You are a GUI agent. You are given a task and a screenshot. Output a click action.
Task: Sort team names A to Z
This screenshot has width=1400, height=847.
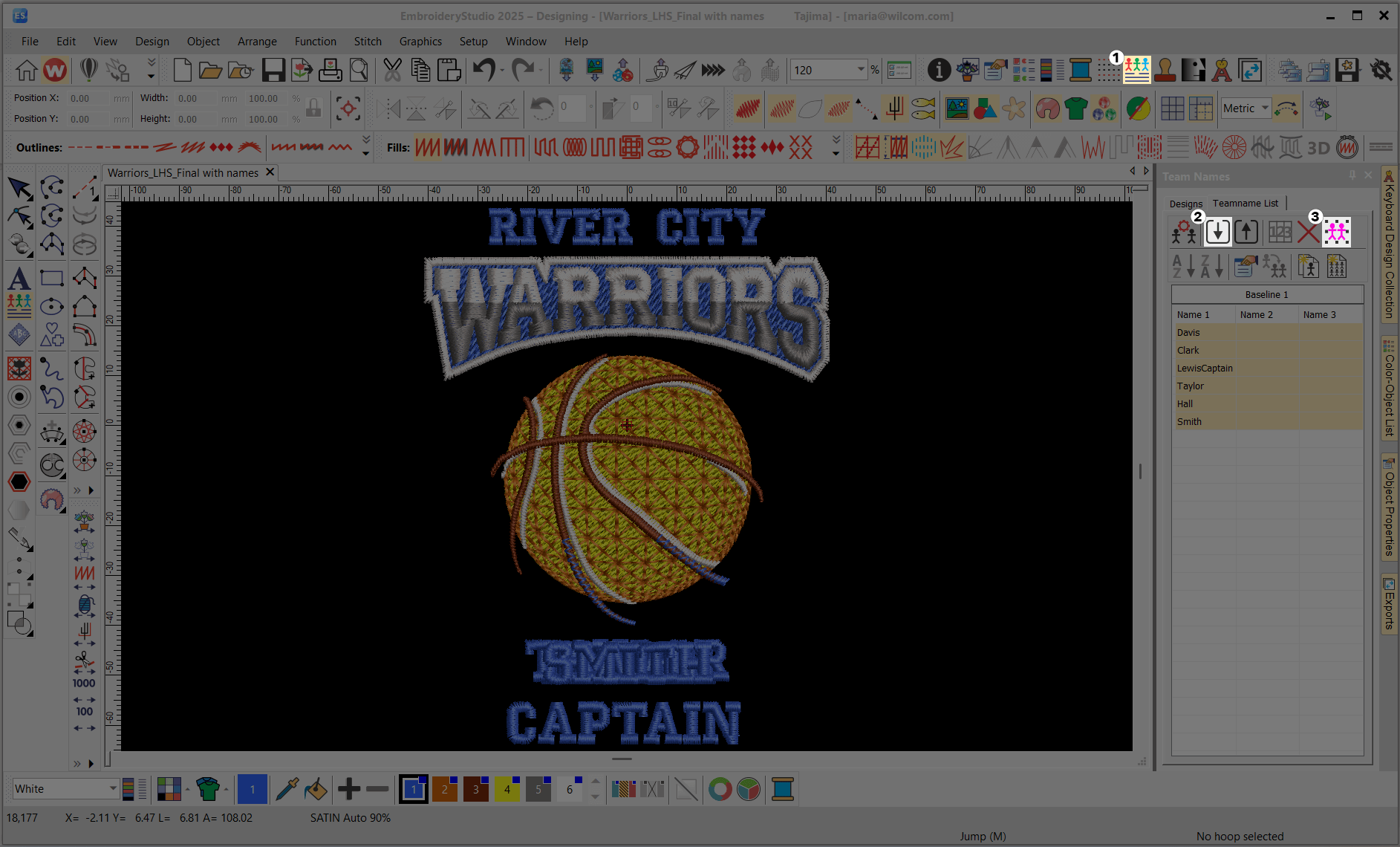1182,266
